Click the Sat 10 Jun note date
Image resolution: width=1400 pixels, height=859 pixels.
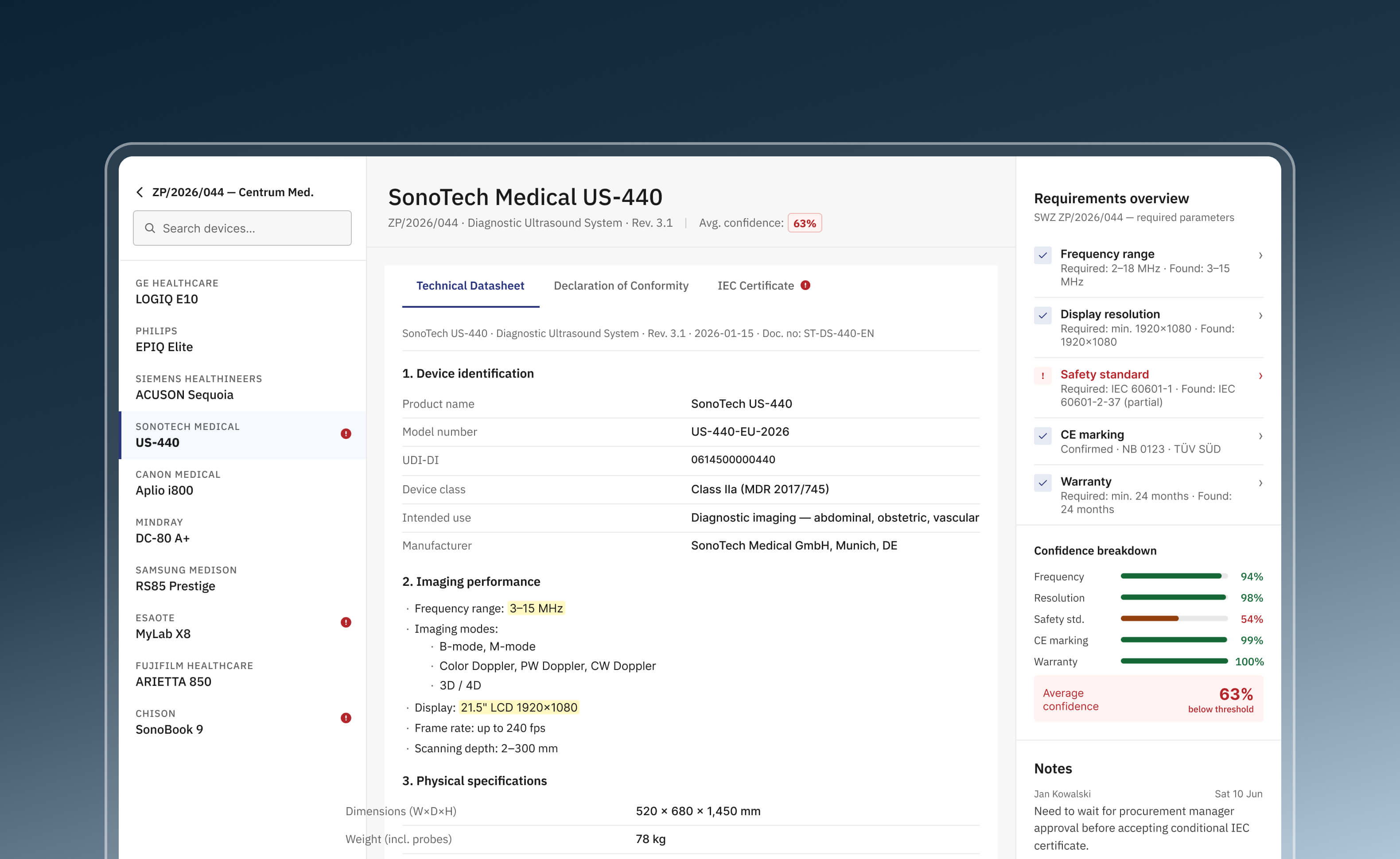point(1239,794)
